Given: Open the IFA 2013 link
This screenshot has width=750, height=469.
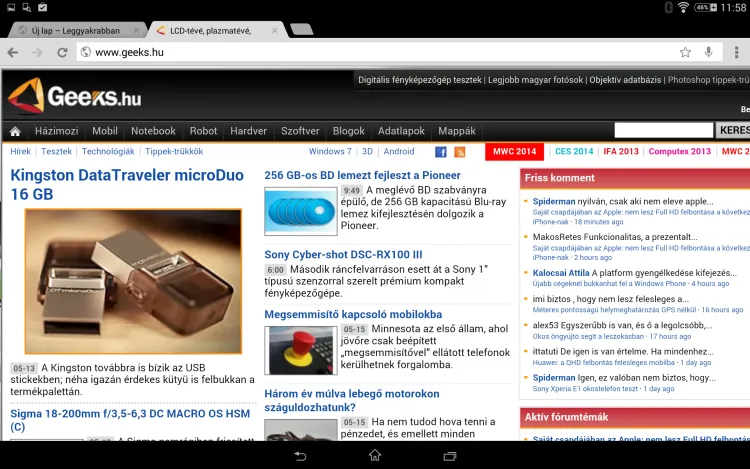Looking at the screenshot, I should (x=621, y=152).
